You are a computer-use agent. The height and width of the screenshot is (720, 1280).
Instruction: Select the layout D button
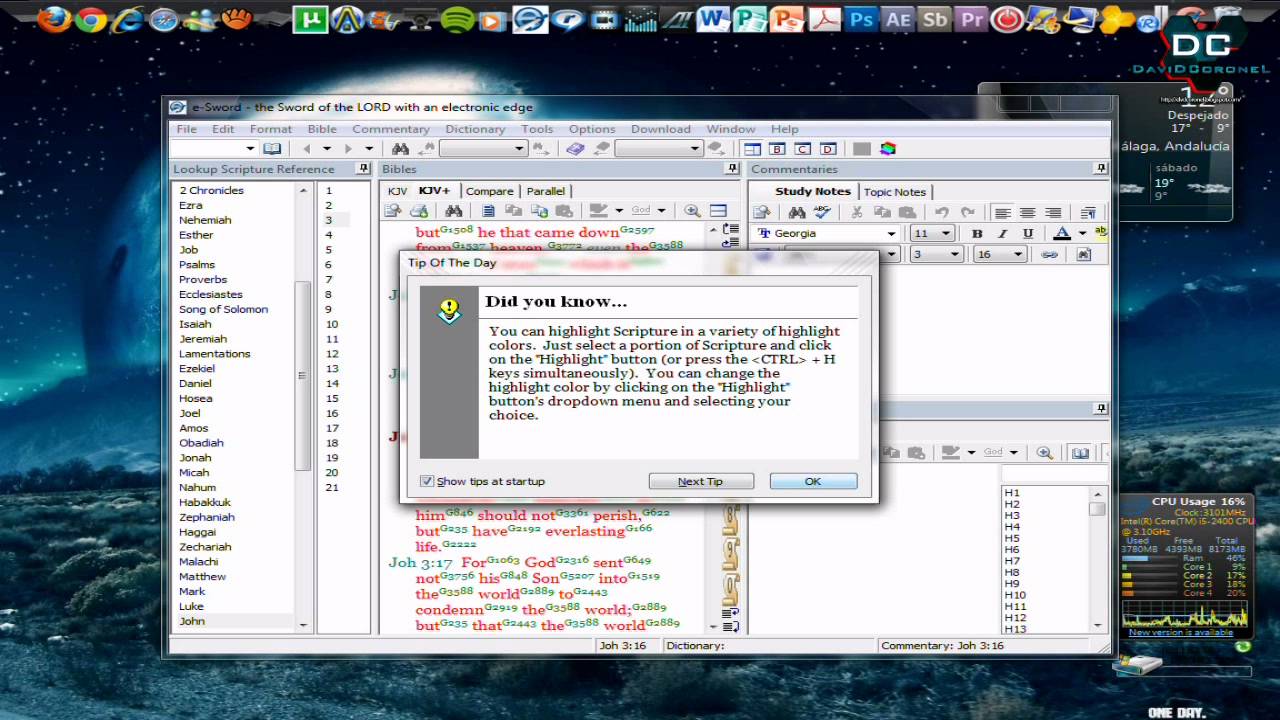[x=827, y=149]
